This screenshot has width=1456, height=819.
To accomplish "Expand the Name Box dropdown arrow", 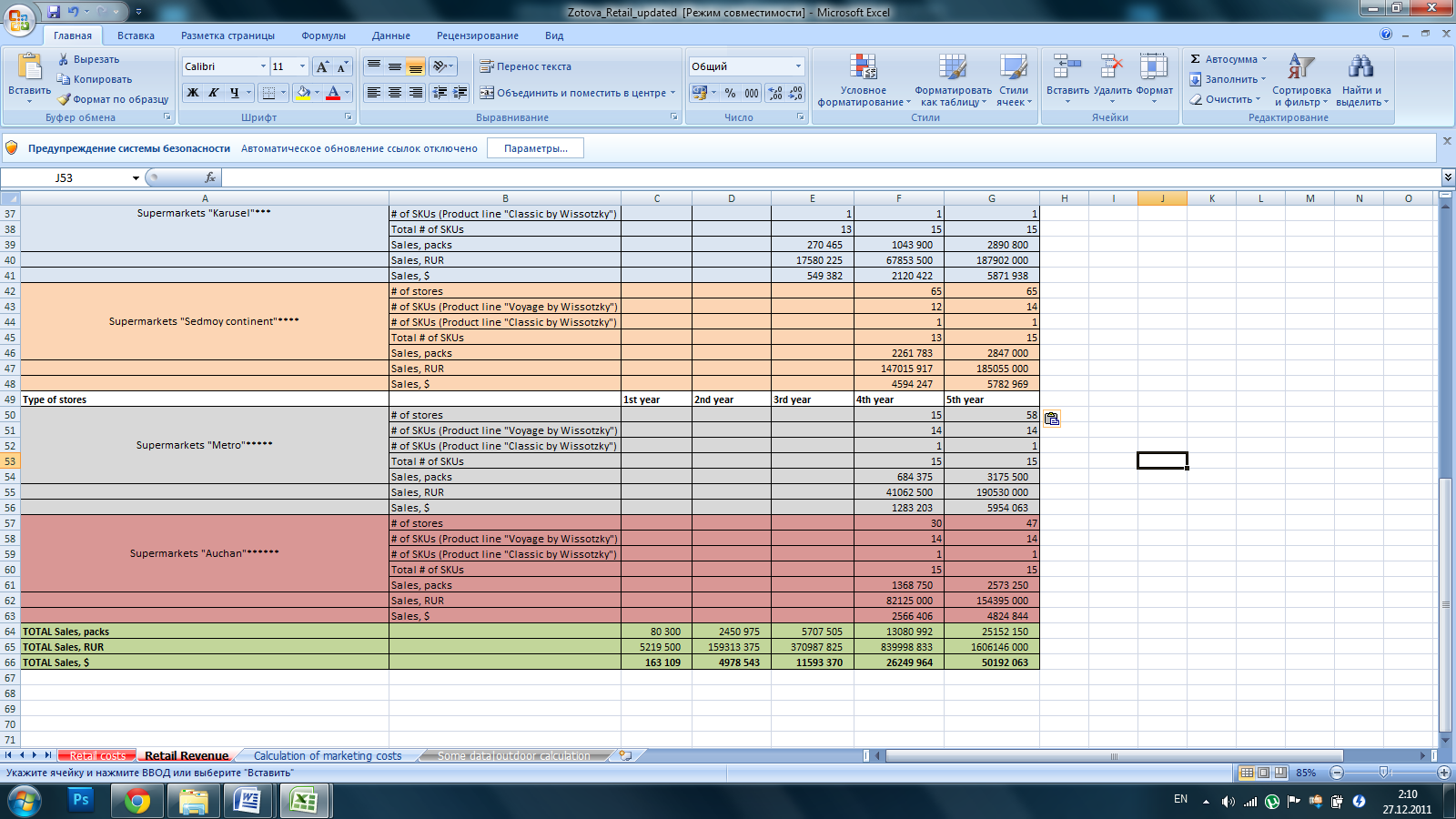I will pos(136,178).
